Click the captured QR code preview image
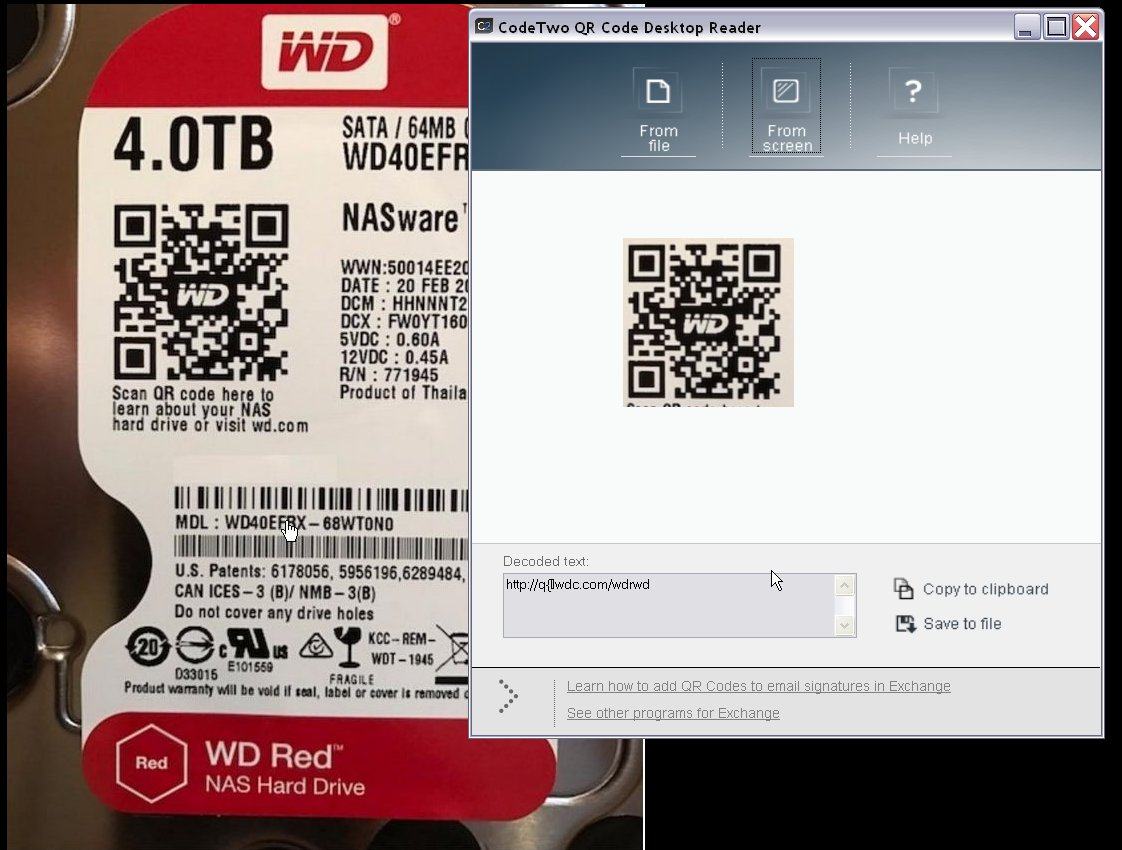The image size is (1122, 850). point(708,323)
